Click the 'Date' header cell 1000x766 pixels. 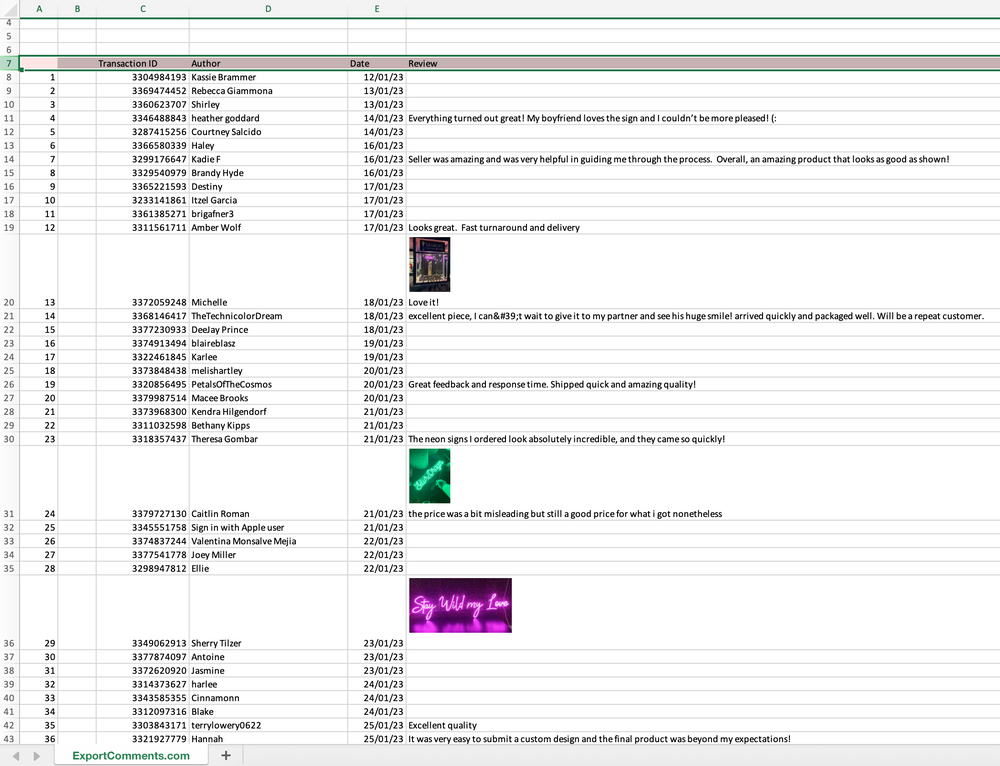coord(377,64)
